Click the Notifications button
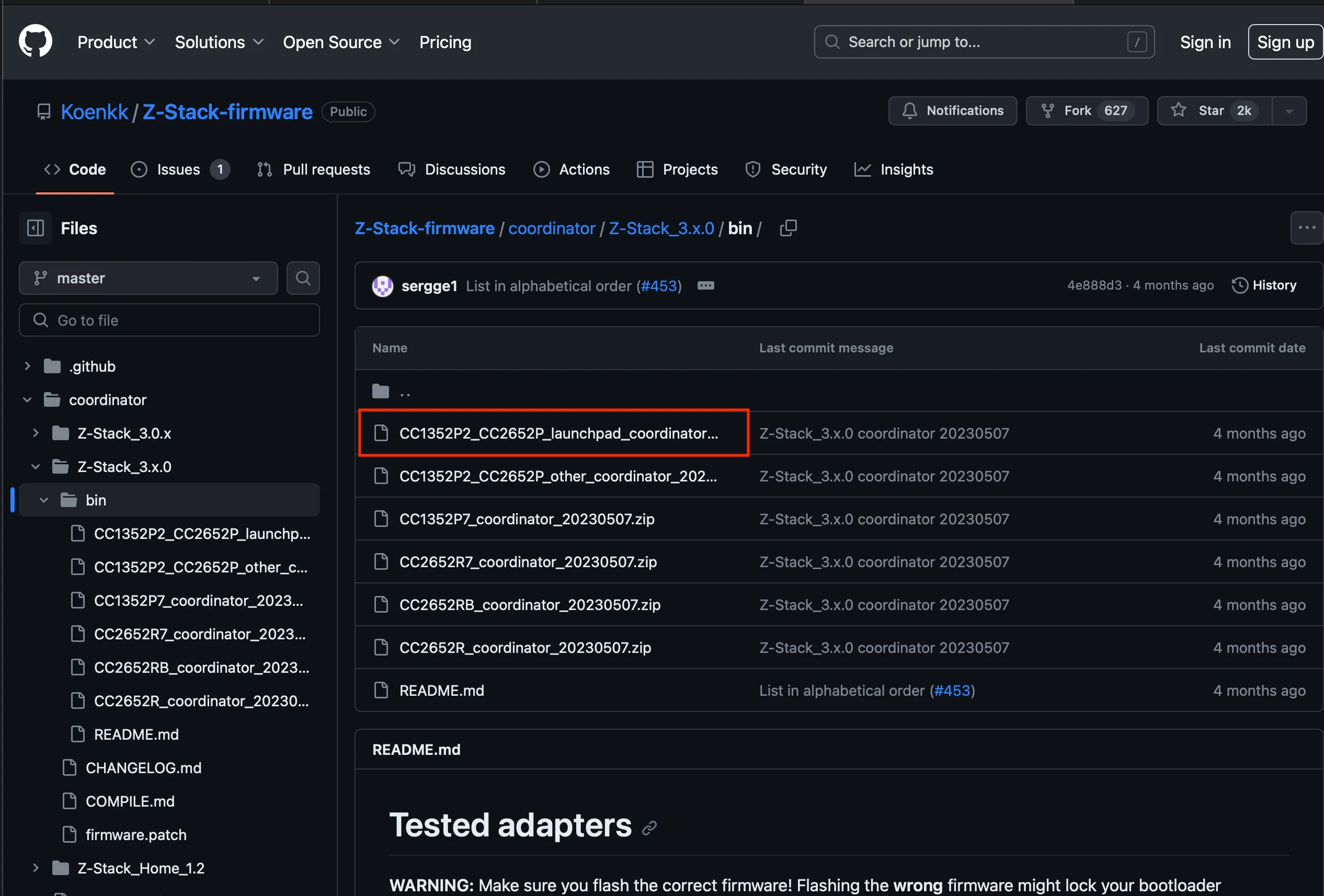1324x896 pixels. pyautogui.click(x=953, y=111)
